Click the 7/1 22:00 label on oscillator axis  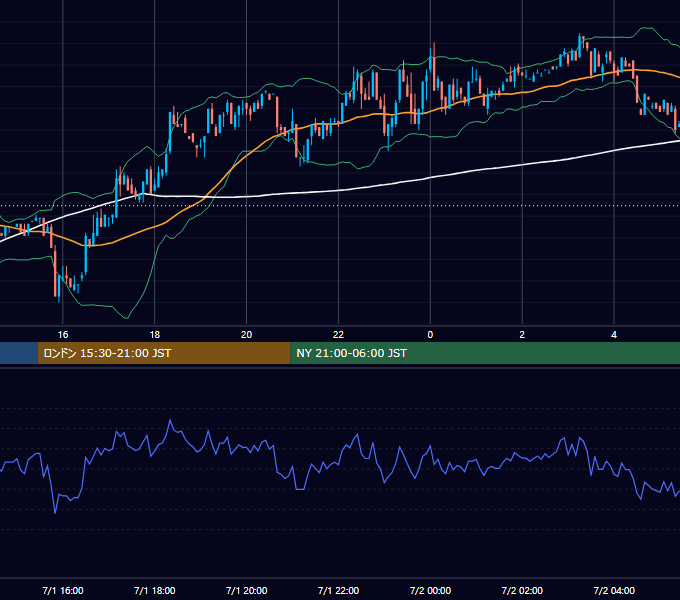click(338, 590)
